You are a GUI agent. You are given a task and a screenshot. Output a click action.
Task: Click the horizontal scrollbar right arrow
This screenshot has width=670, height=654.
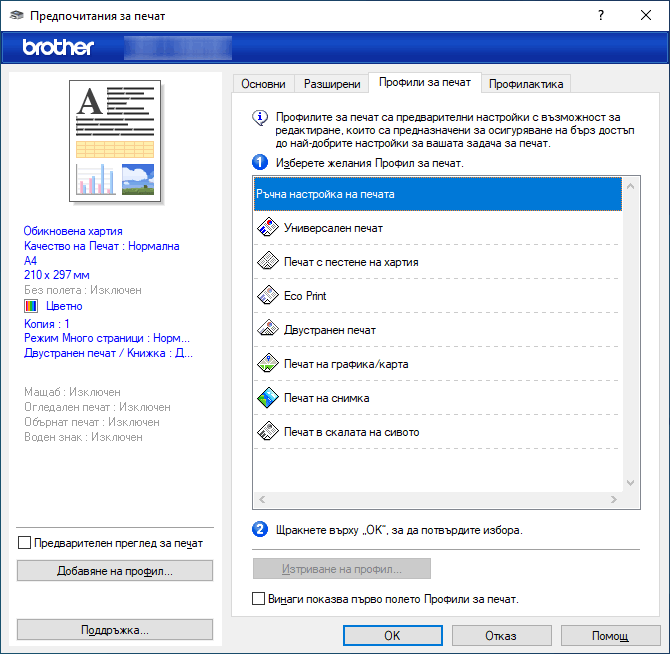(614, 499)
